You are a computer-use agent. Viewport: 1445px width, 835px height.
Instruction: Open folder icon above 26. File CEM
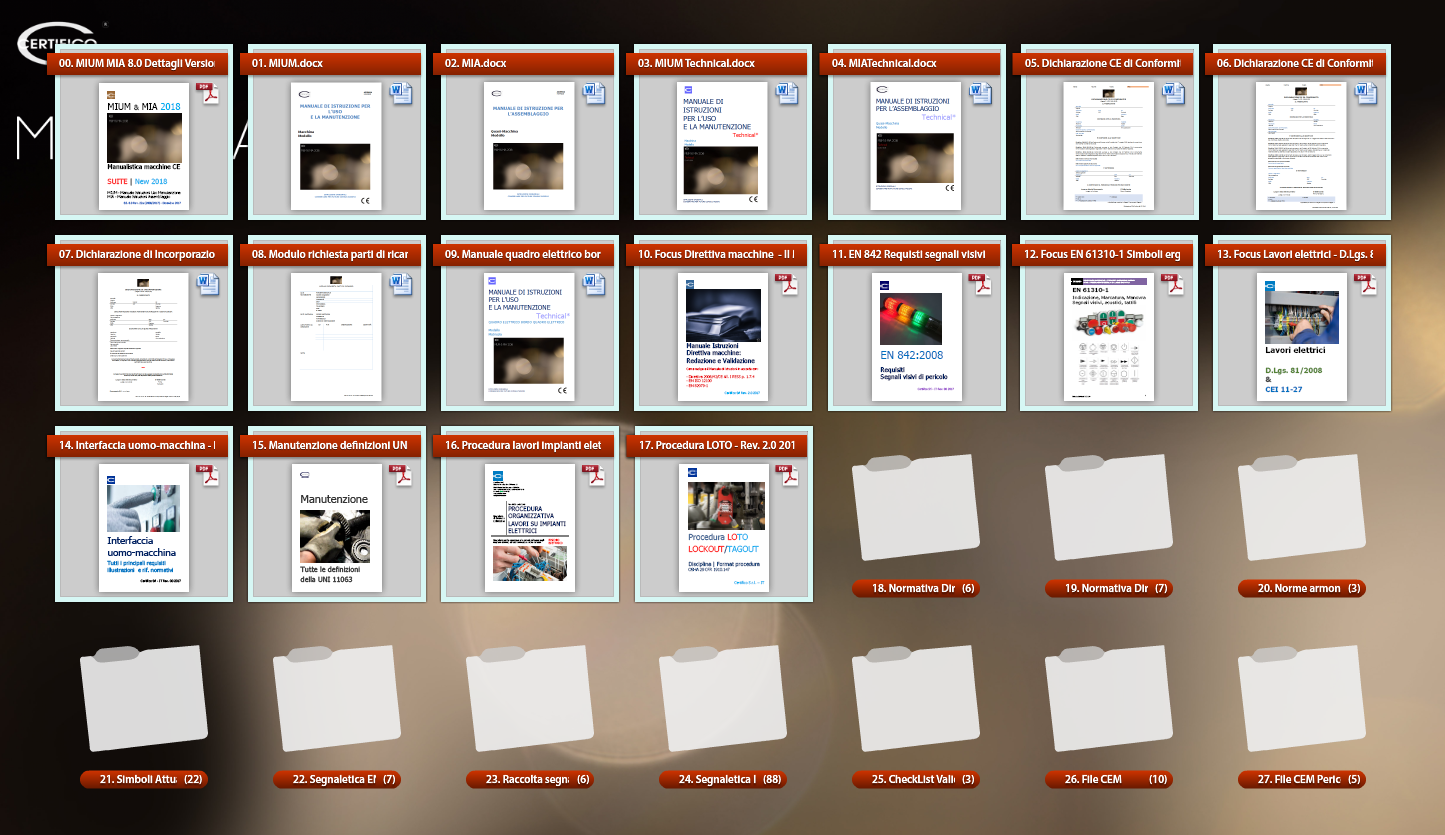[1108, 701]
